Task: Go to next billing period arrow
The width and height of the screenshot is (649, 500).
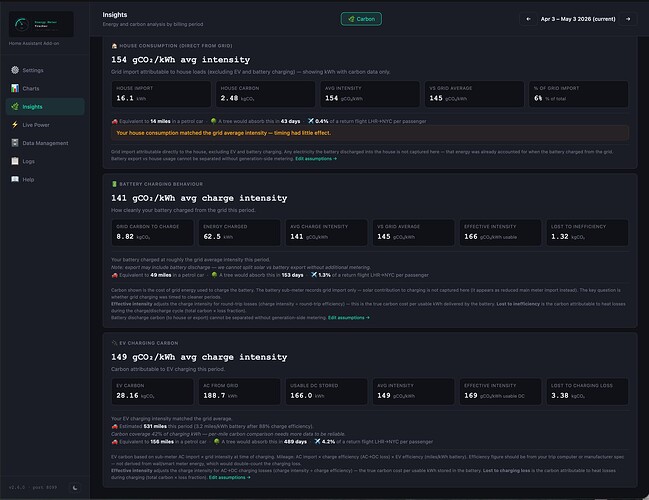Action: click(628, 19)
